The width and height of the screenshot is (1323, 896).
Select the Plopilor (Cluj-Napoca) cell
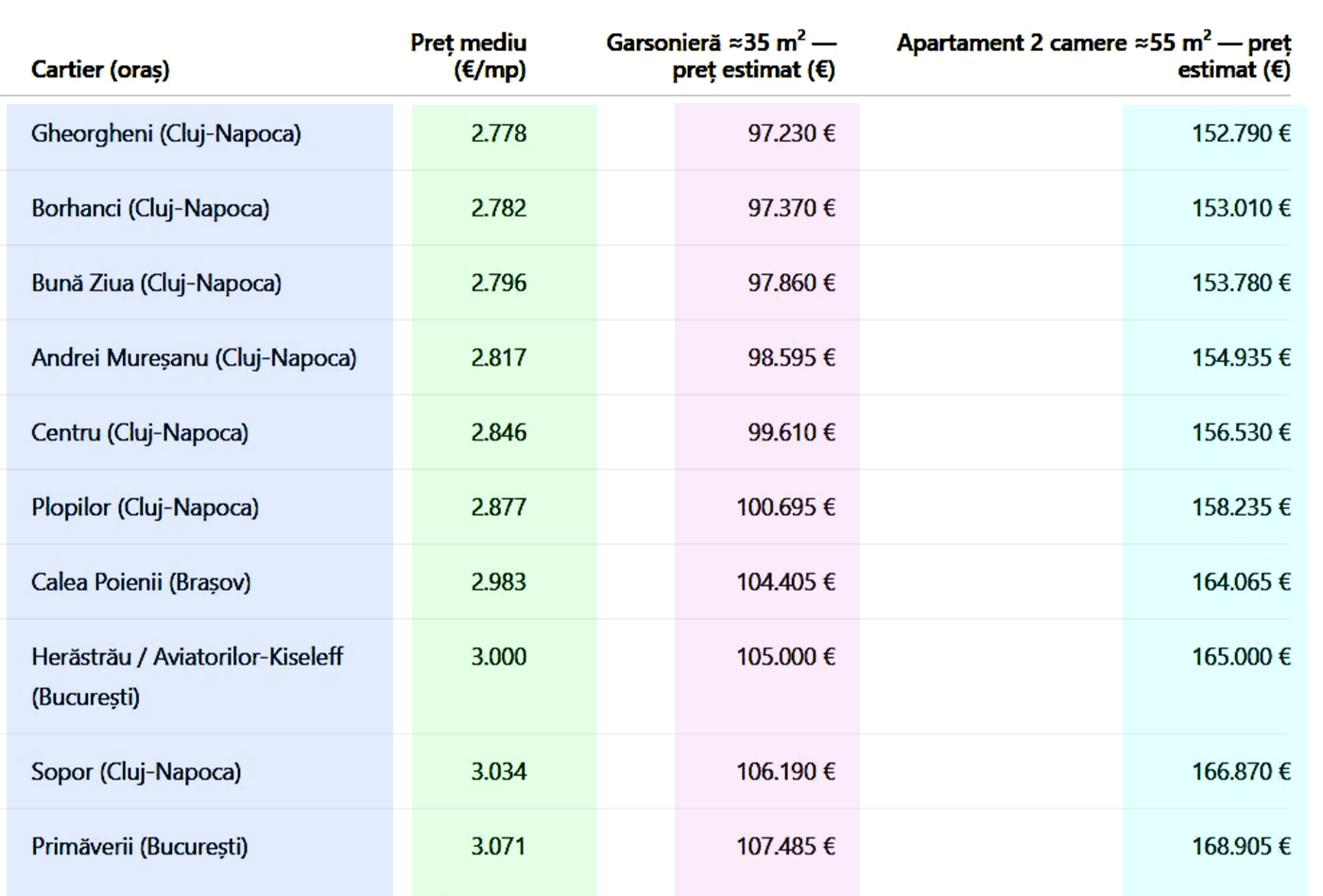[x=145, y=507]
